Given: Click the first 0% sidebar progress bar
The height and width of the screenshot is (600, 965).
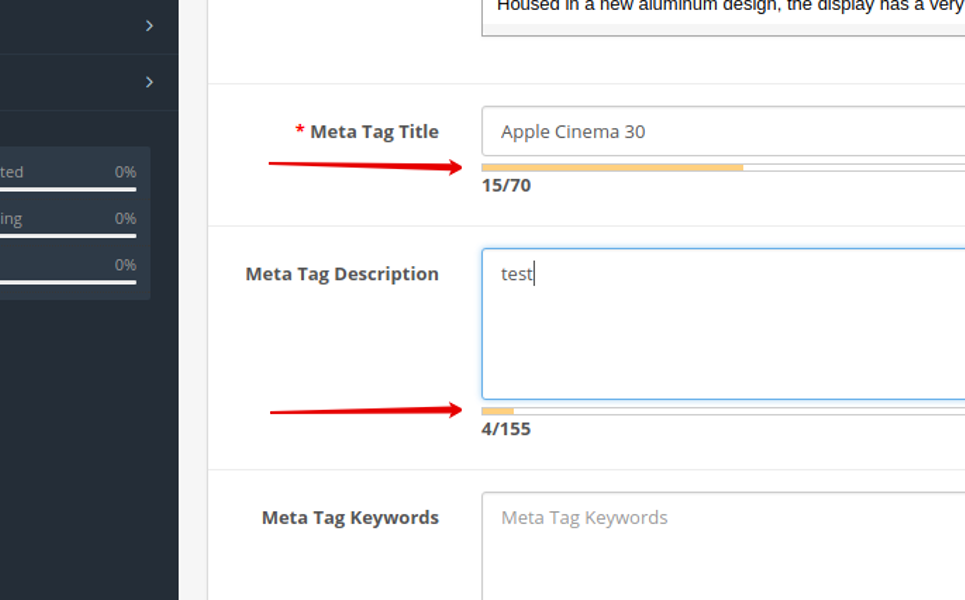Looking at the screenshot, I should pyautogui.click(x=68, y=189).
